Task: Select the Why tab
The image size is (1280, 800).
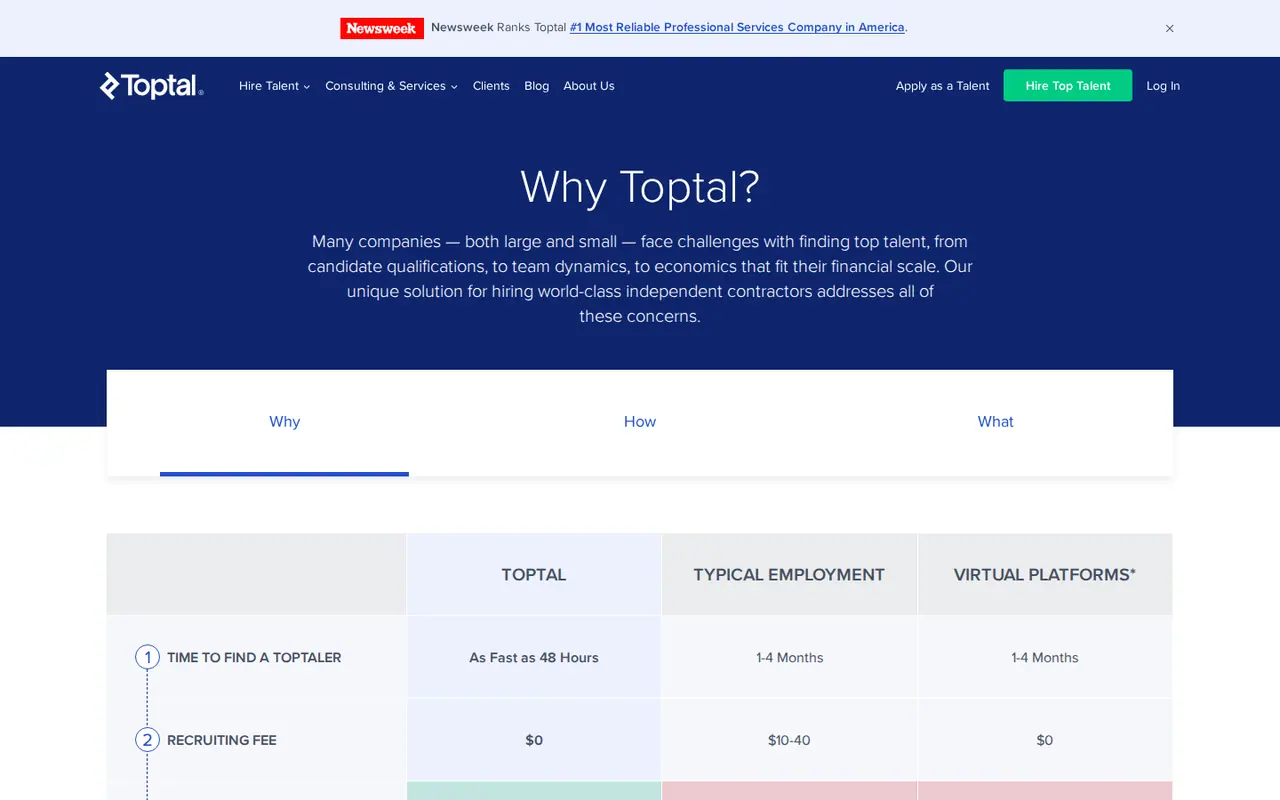Action: [x=284, y=422]
